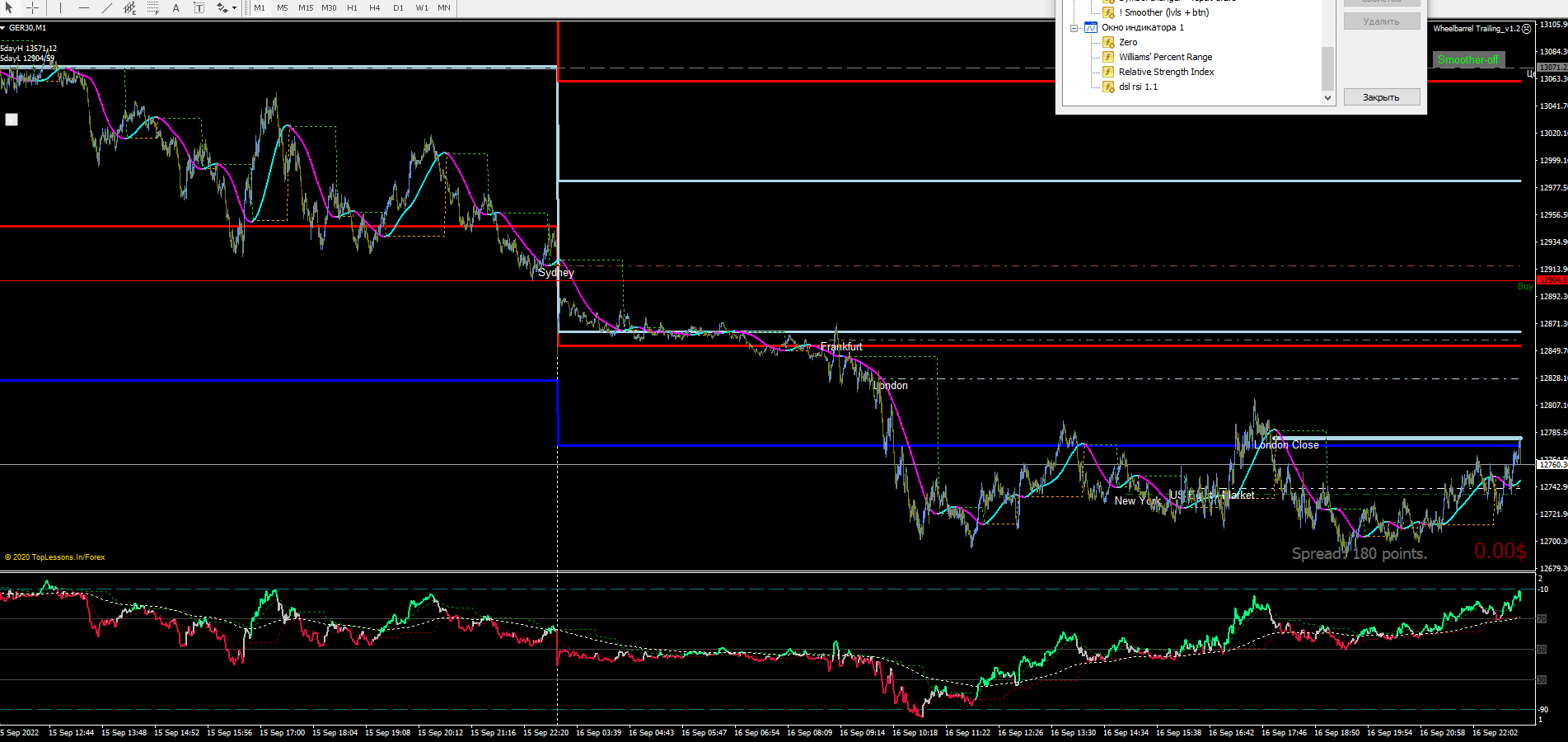Select '! Smoother (lvls + btn)' indicator
1568x742 pixels.
tap(1163, 12)
